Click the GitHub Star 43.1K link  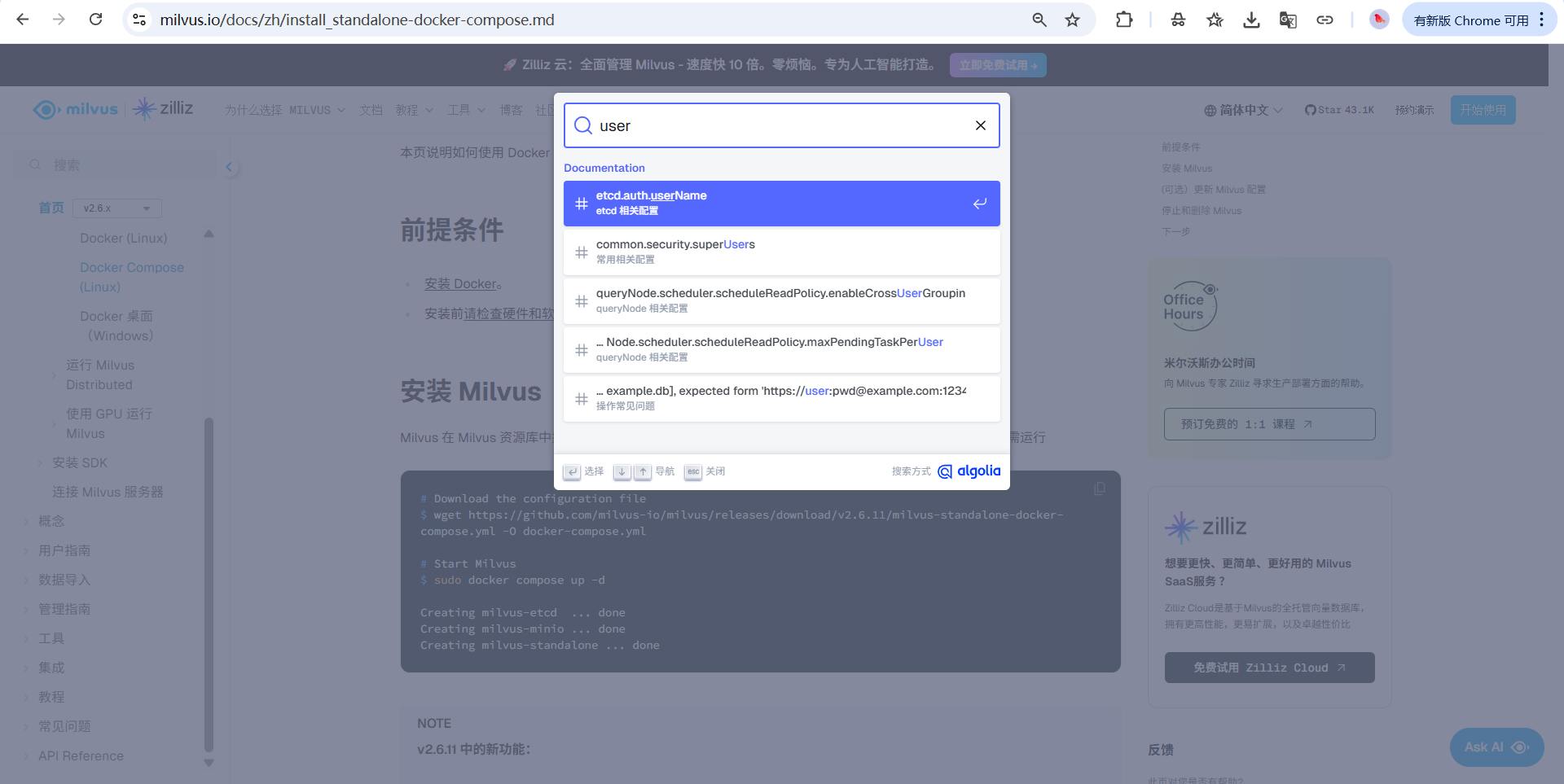[1339, 110]
